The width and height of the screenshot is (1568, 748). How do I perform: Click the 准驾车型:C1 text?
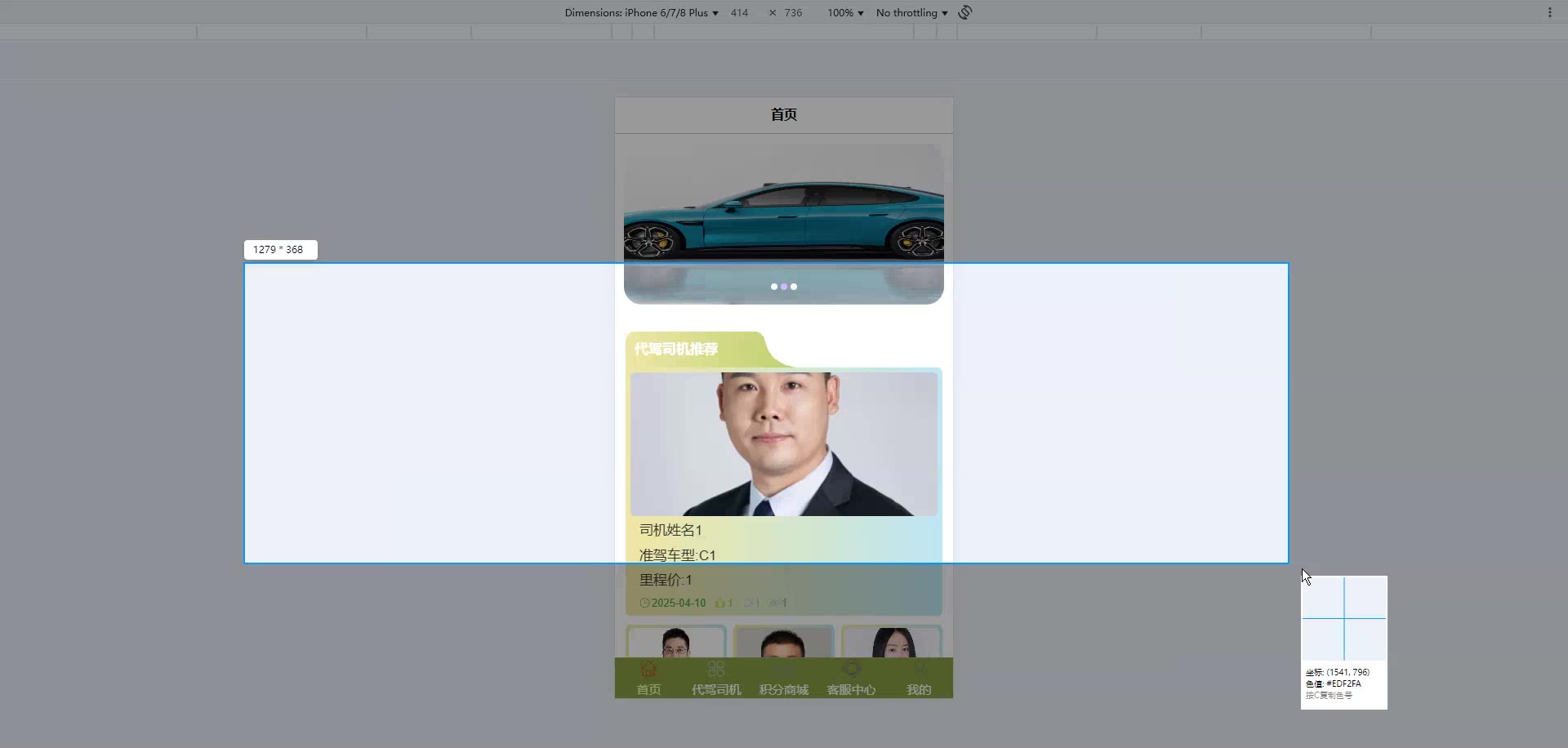tap(677, 555)
